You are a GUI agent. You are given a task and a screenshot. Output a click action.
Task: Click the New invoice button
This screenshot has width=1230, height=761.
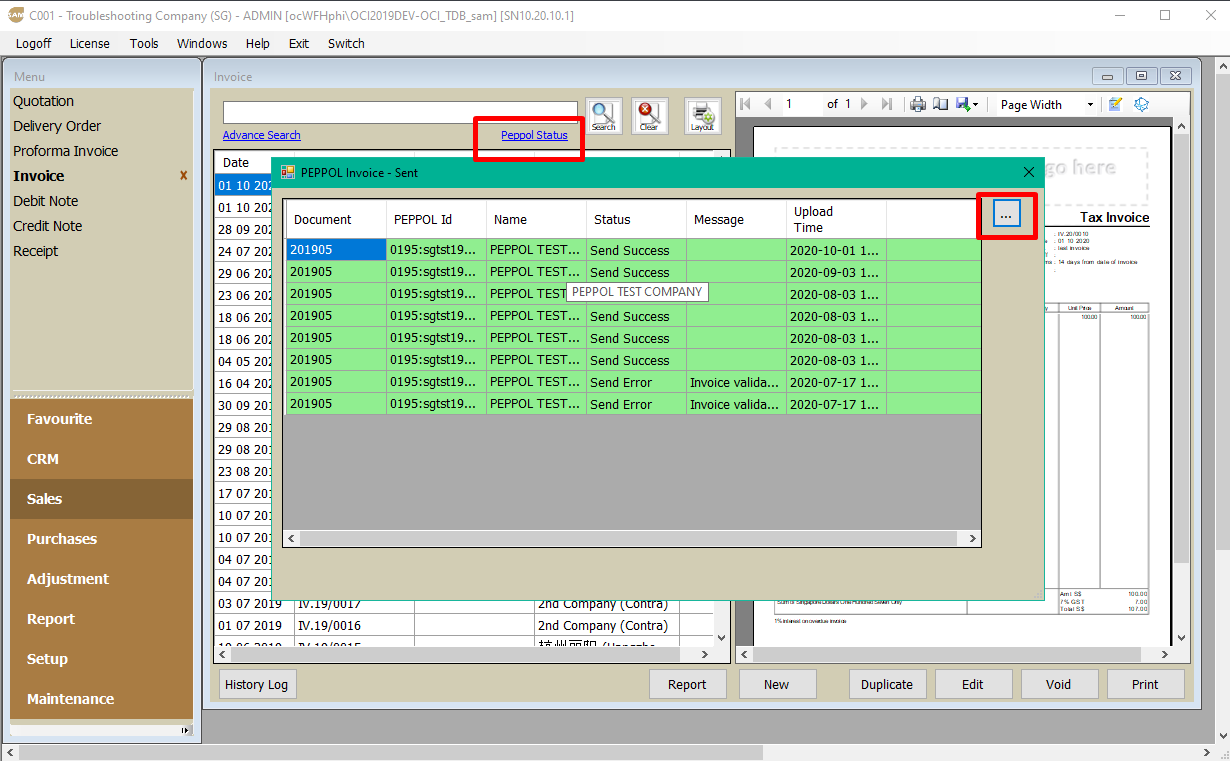777,684
